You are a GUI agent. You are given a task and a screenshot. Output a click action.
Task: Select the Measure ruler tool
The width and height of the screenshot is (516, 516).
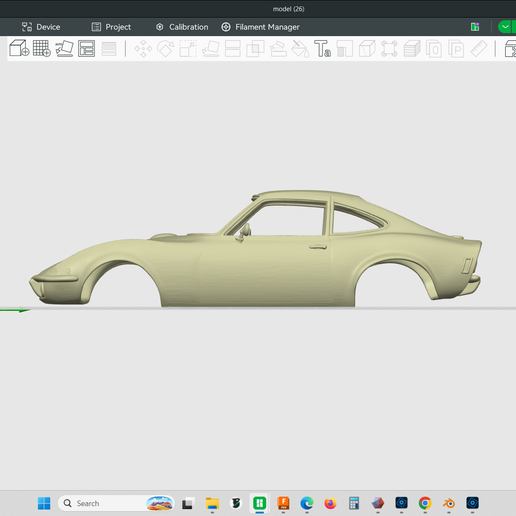(x=479, y=49)
